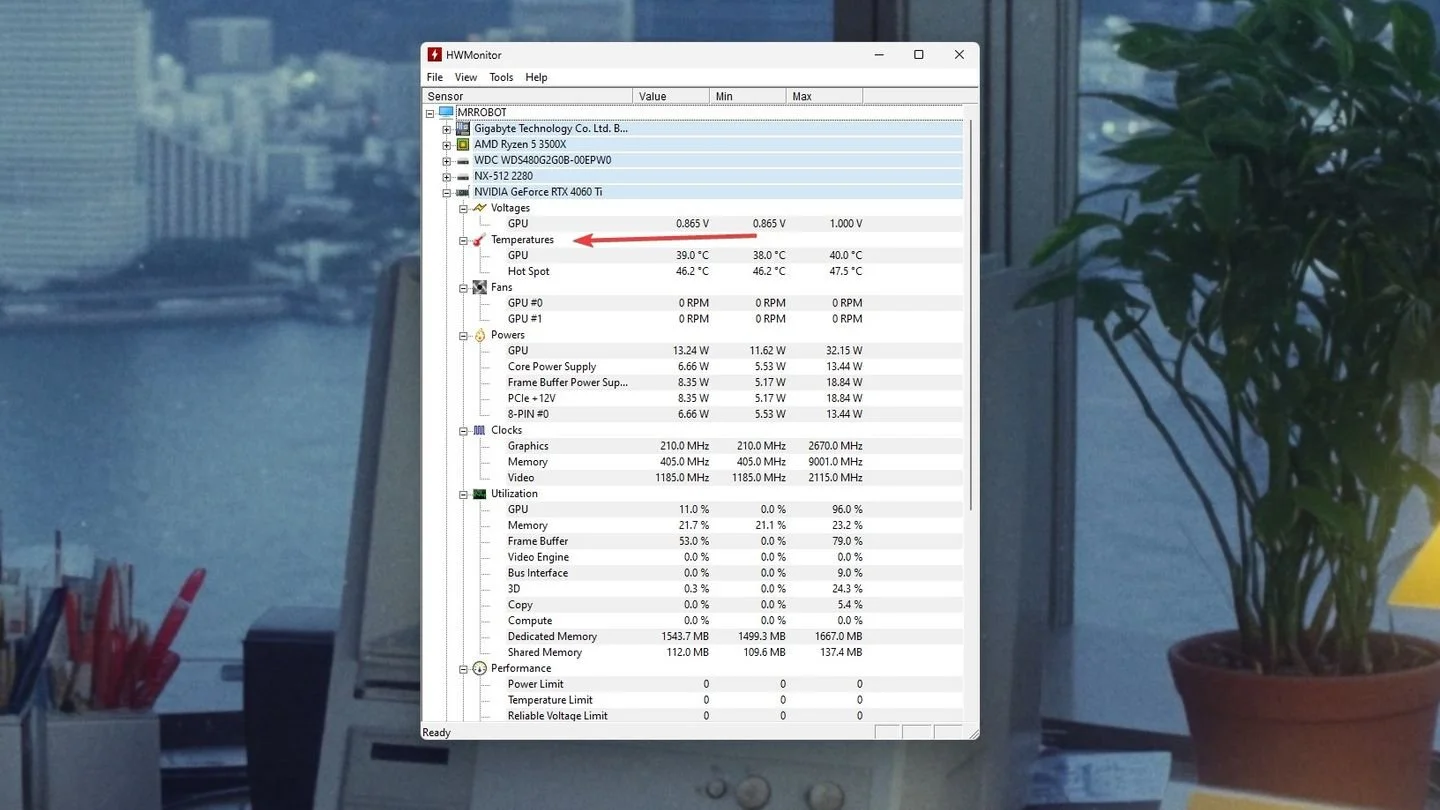Open the Help menu
Viewport: 1440px width, 810px height.
(536, 77)
